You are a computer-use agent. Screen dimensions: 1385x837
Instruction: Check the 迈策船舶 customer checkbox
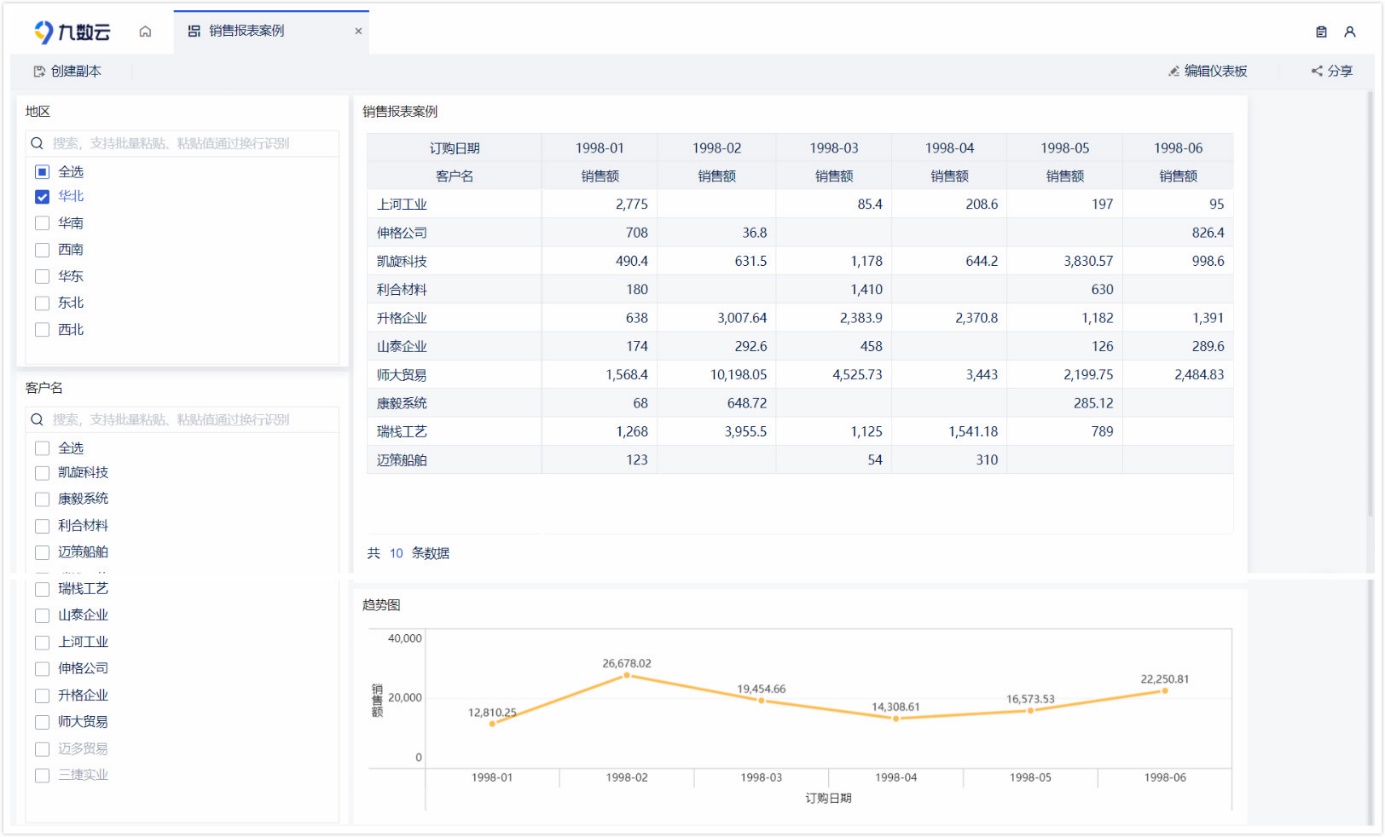coord(42,552)
